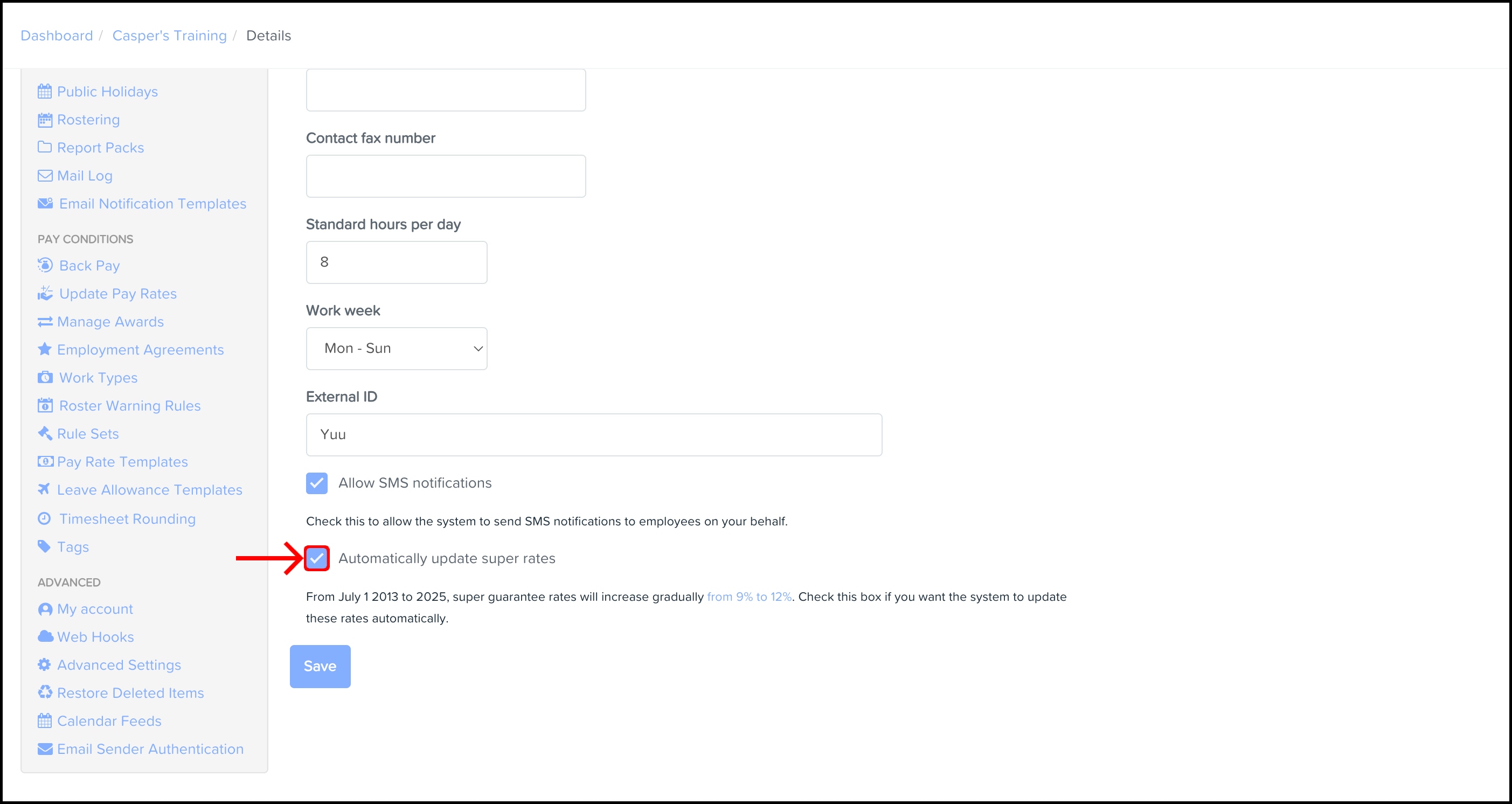Click the Mail Log envelope icon
The image size is (1512, 804).
[x=45, y=176]
